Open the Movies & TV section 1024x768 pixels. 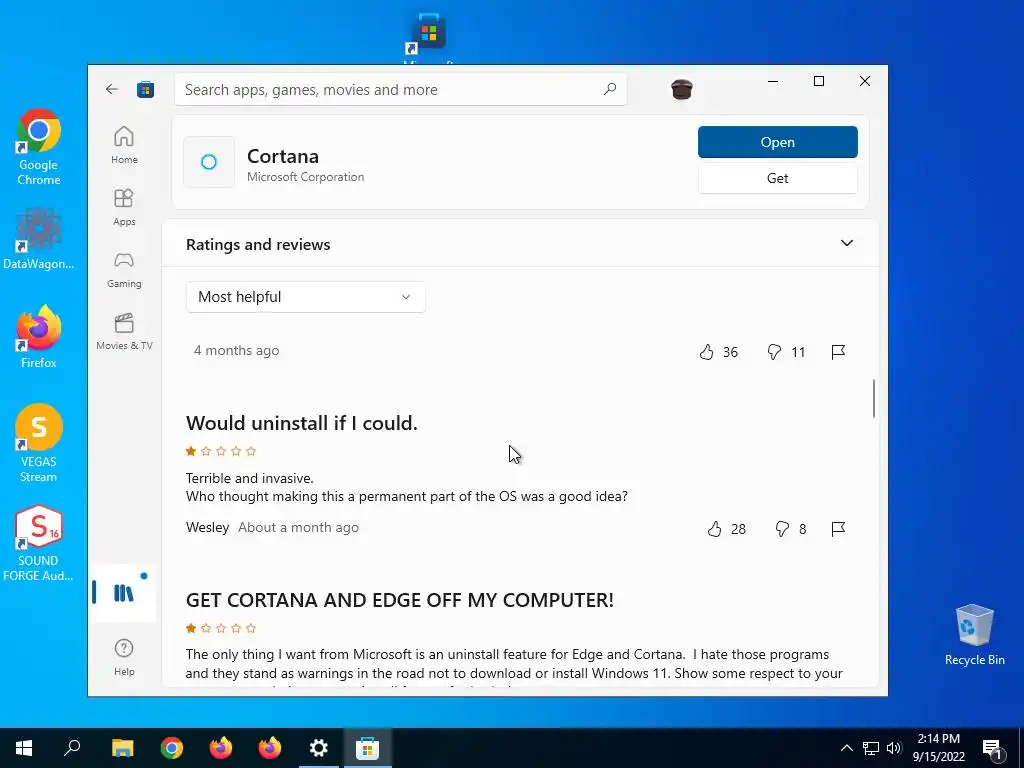[124, 332]
